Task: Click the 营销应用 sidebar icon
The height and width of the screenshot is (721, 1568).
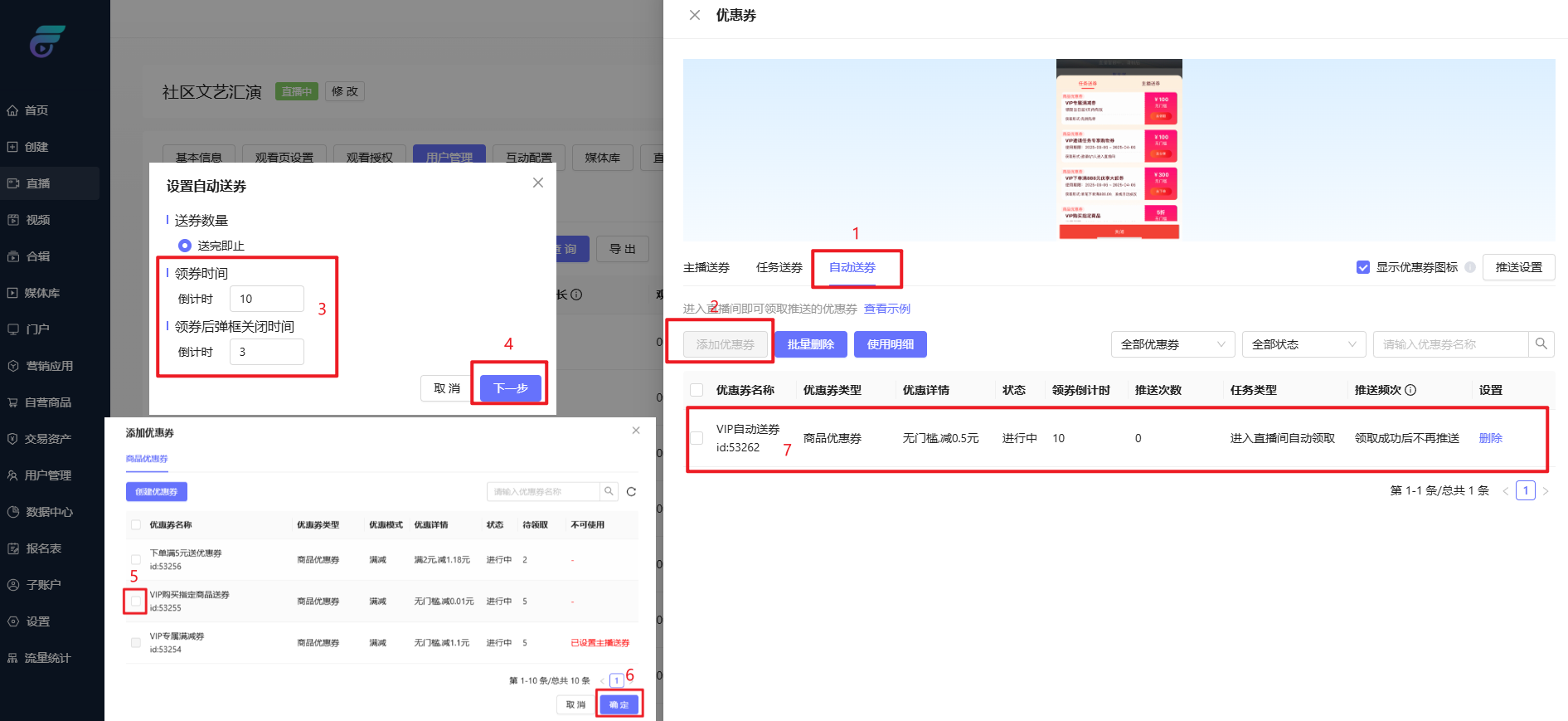Action: (12, 366)
